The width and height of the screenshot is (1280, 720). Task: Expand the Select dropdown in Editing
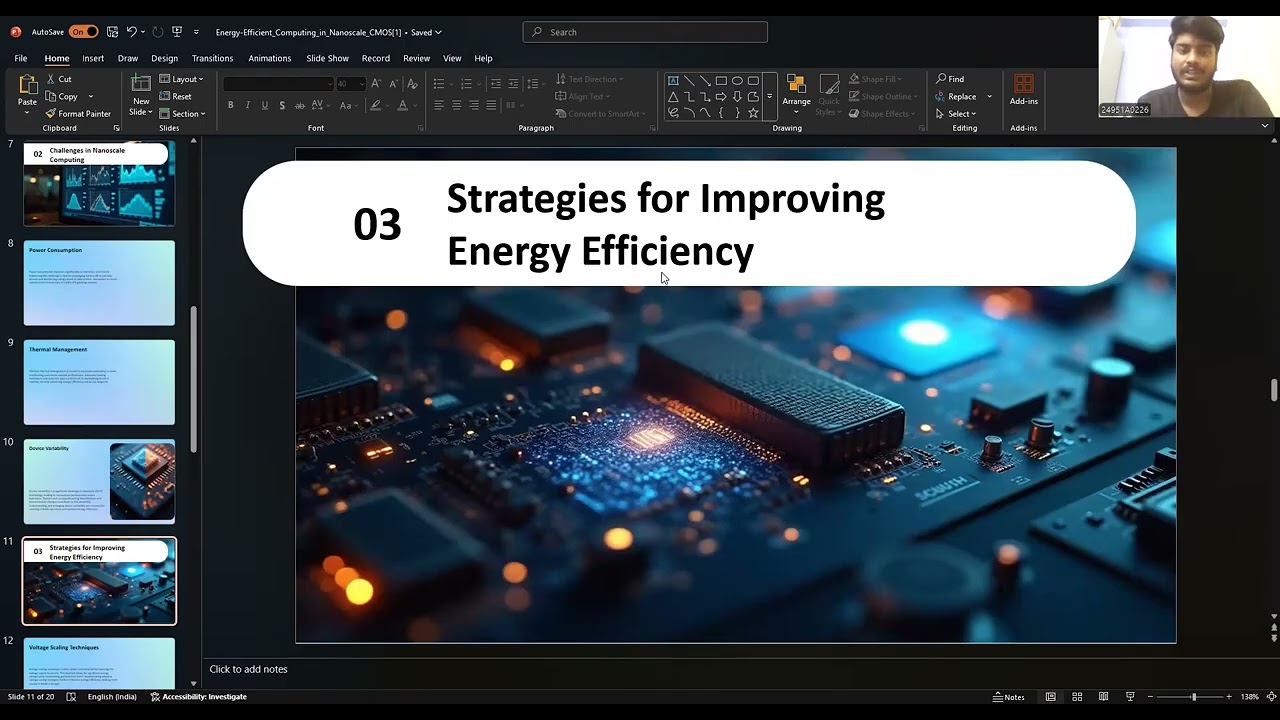(956, 114)
